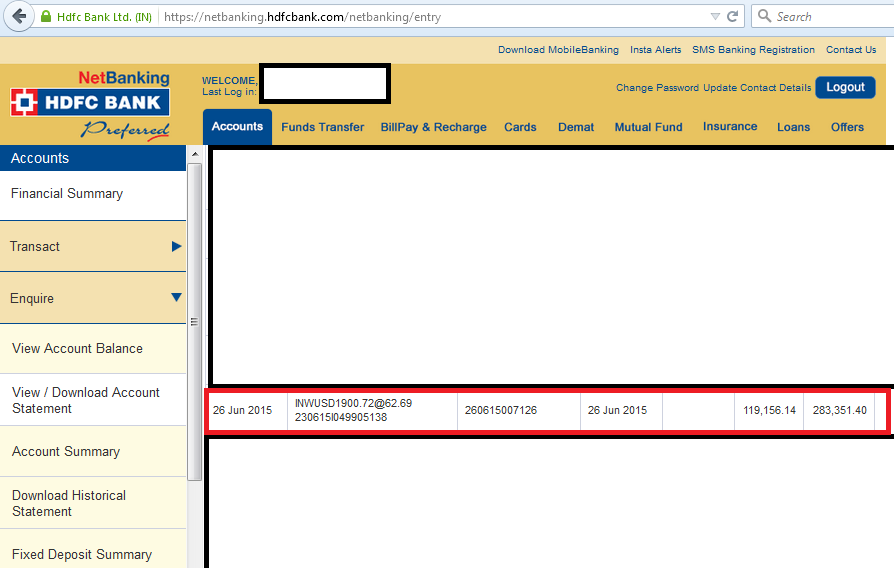Click the address bar URL text
The width and height of the screenshot is (894, 568).
(302, 17)
